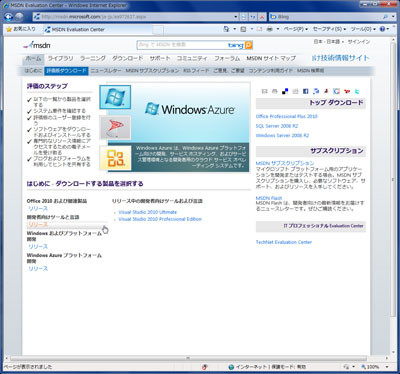The image size is (400, 374).
Task: Expand the address bar history dropdown arrow
Action: [x=236, y=17]
